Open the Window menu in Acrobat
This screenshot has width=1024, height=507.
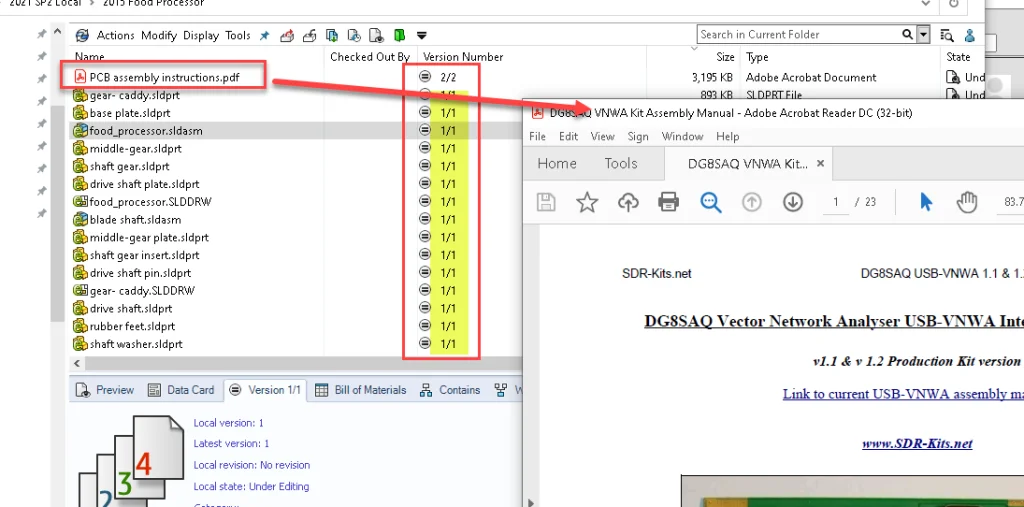[682, 136]
